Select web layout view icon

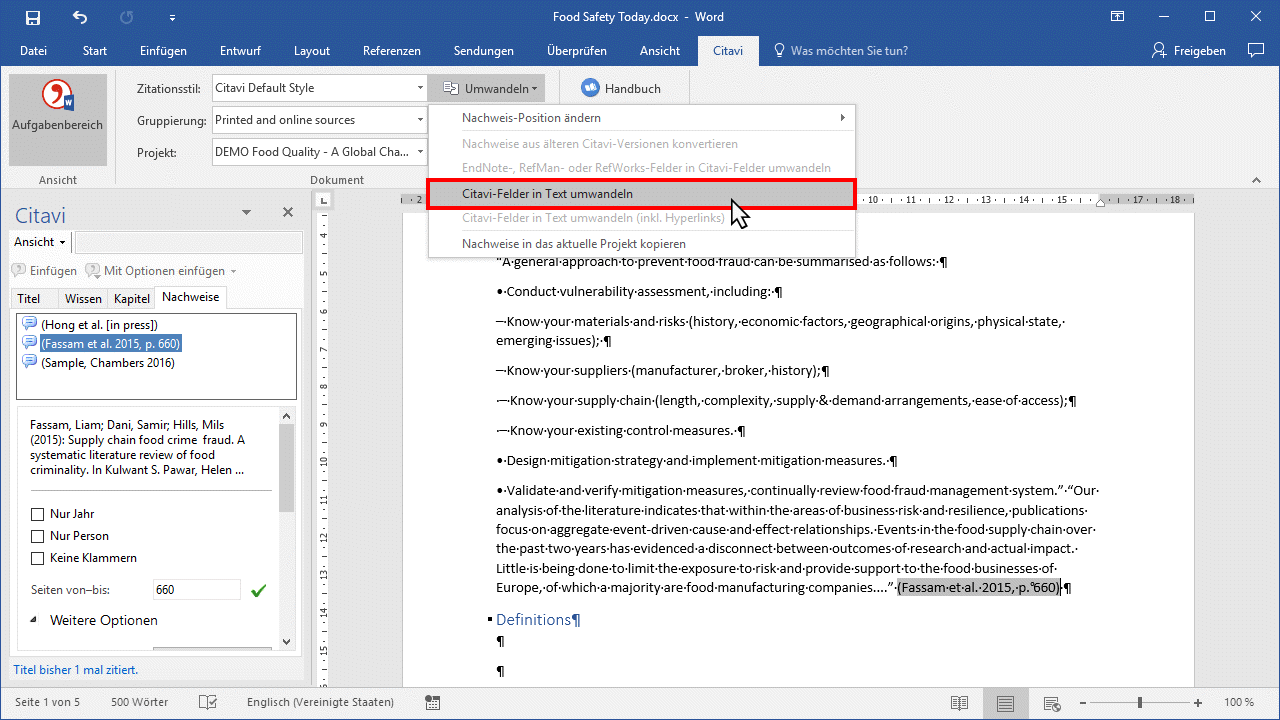click(x=1051, y=702)
